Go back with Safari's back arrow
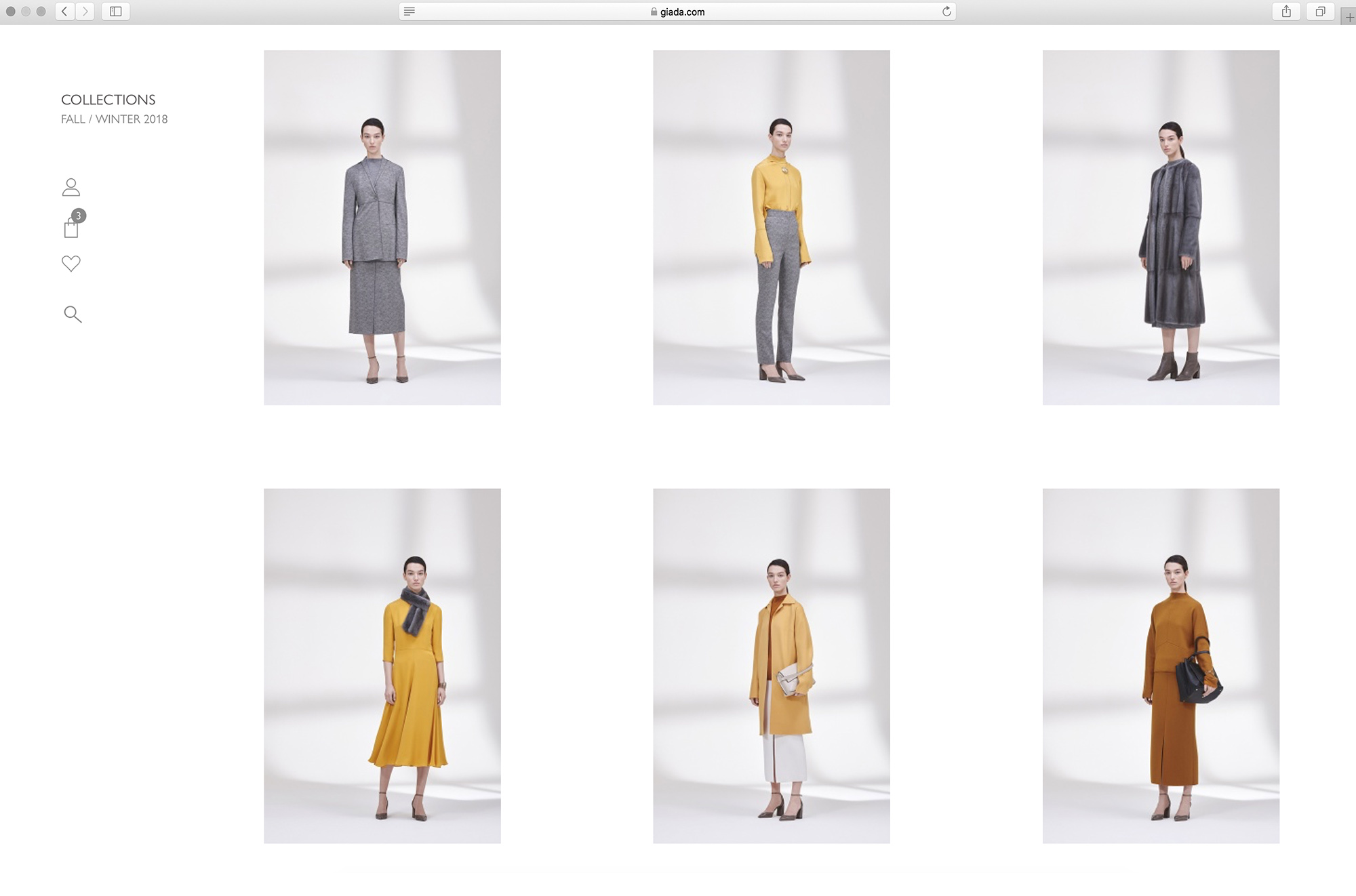 (x=64, y=12)
